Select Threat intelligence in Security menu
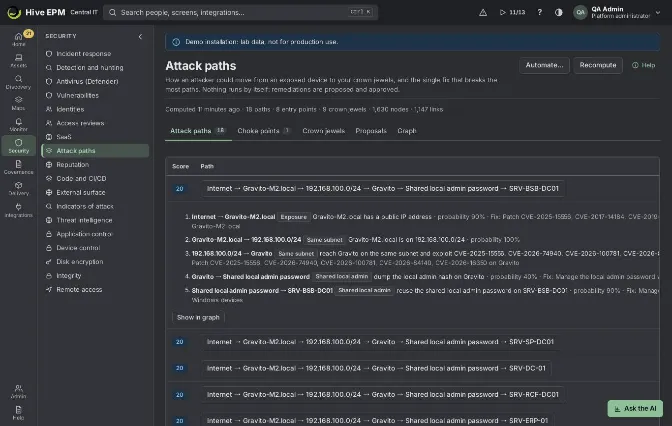Image resolution: width=672 pixels, height=426 pixels. (84, 220)
